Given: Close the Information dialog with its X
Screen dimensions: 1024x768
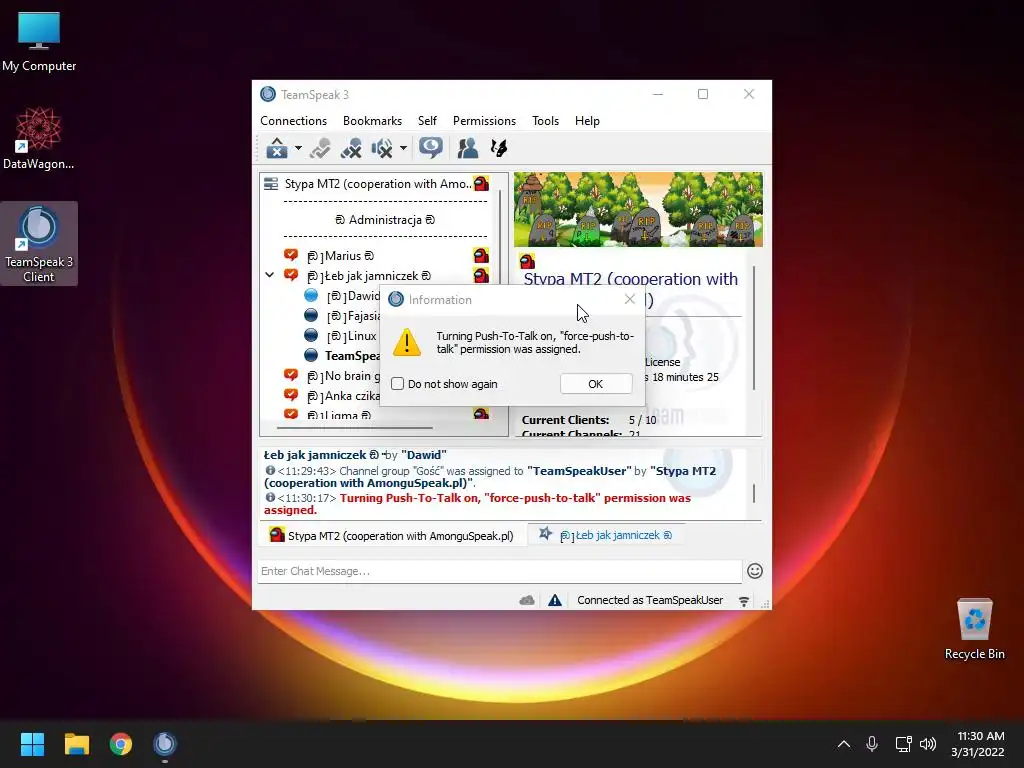Looking at the screenshot, I should click(x=630, y=299).
